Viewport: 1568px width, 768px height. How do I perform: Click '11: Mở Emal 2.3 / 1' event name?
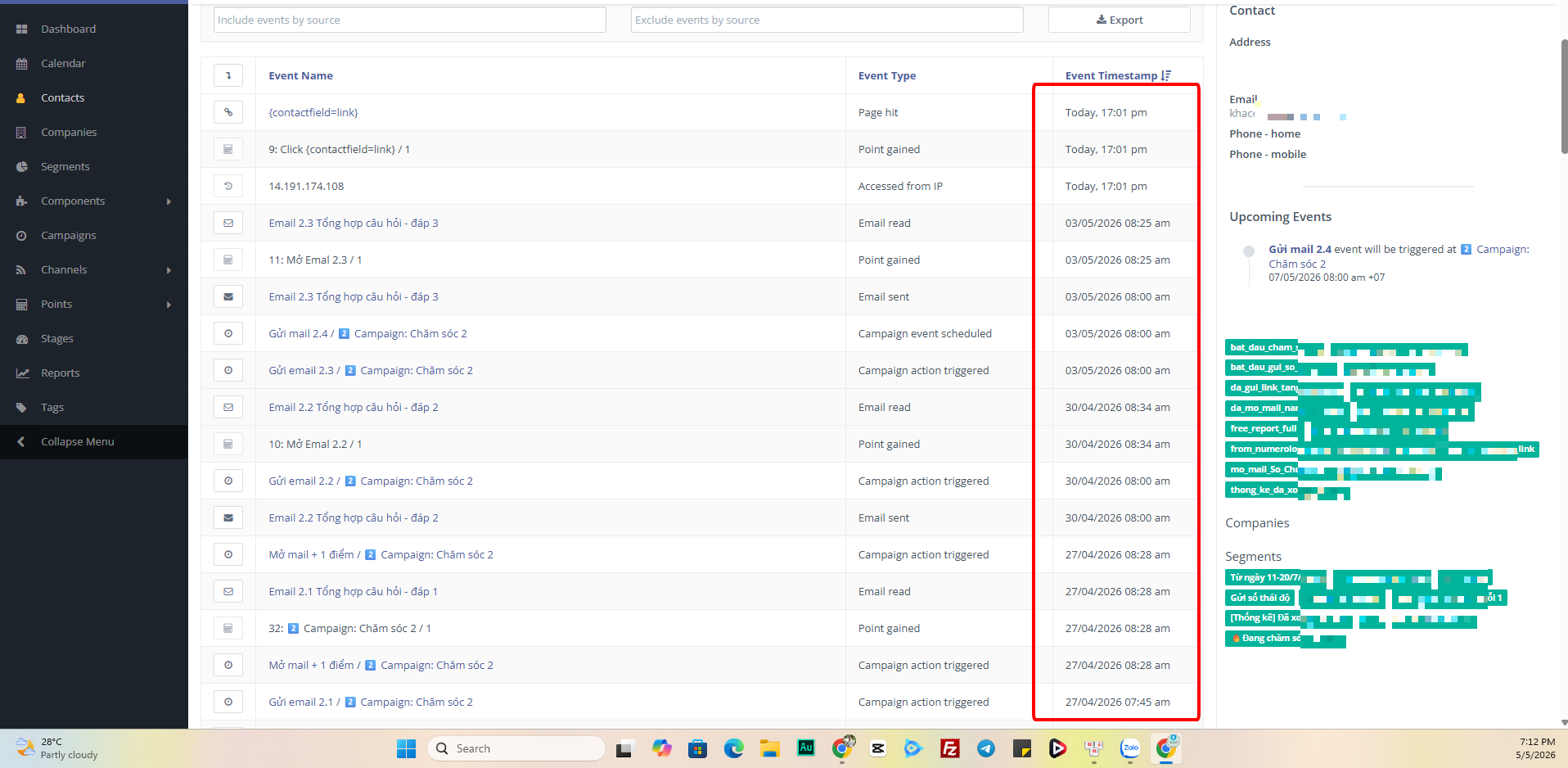point(315,260)
